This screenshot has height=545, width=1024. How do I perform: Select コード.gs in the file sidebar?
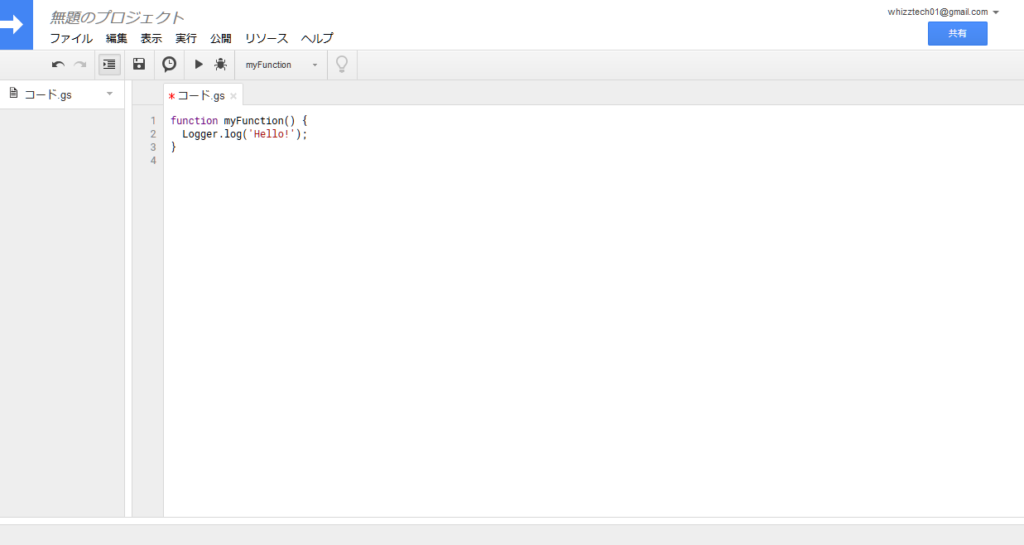[48, 94]
